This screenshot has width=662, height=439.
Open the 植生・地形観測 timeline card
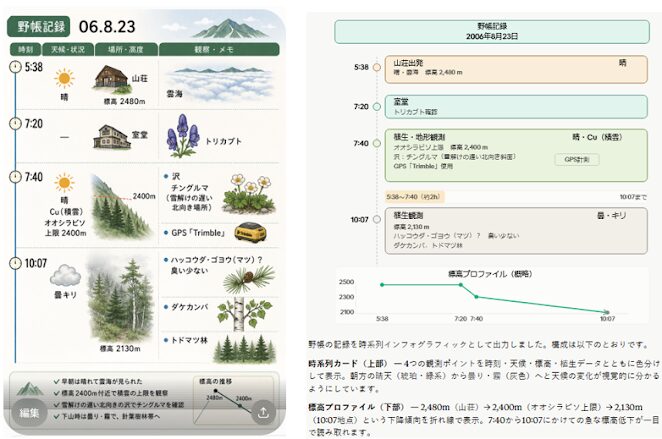(516, 155)
